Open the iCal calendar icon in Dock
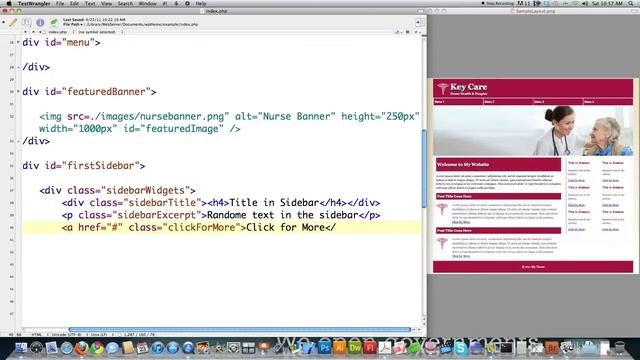Image resolution: width=640 pixels, height=360 pixels. [x=142, y=348]
